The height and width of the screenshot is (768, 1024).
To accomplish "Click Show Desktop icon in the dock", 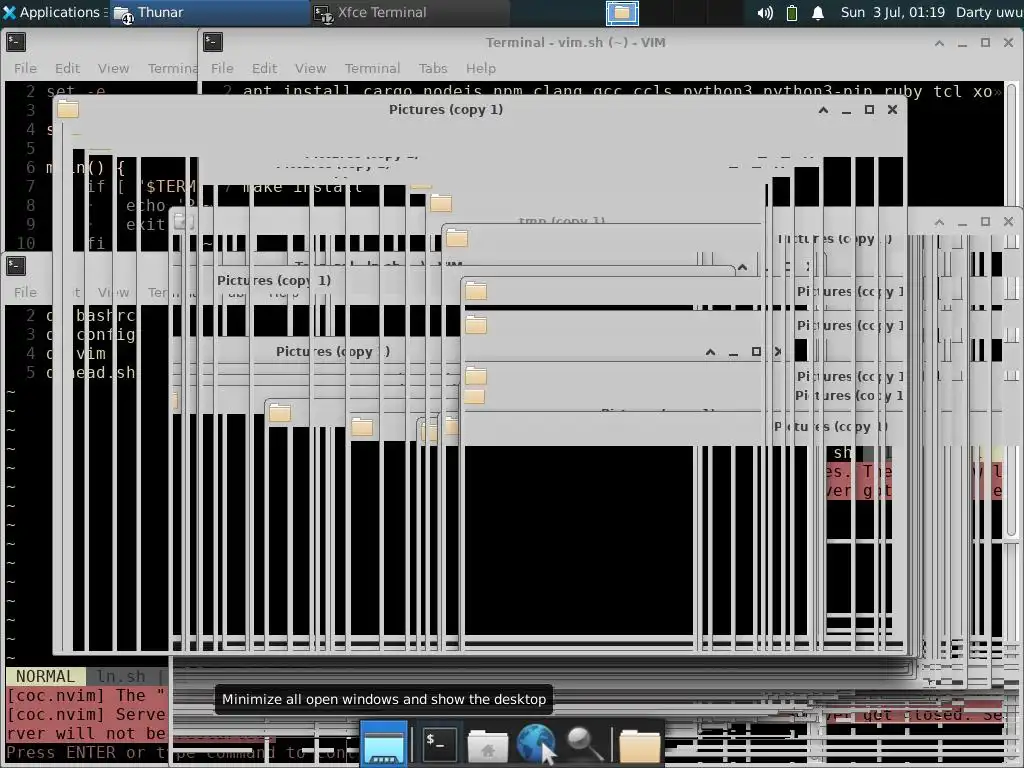I will point(384,743).
